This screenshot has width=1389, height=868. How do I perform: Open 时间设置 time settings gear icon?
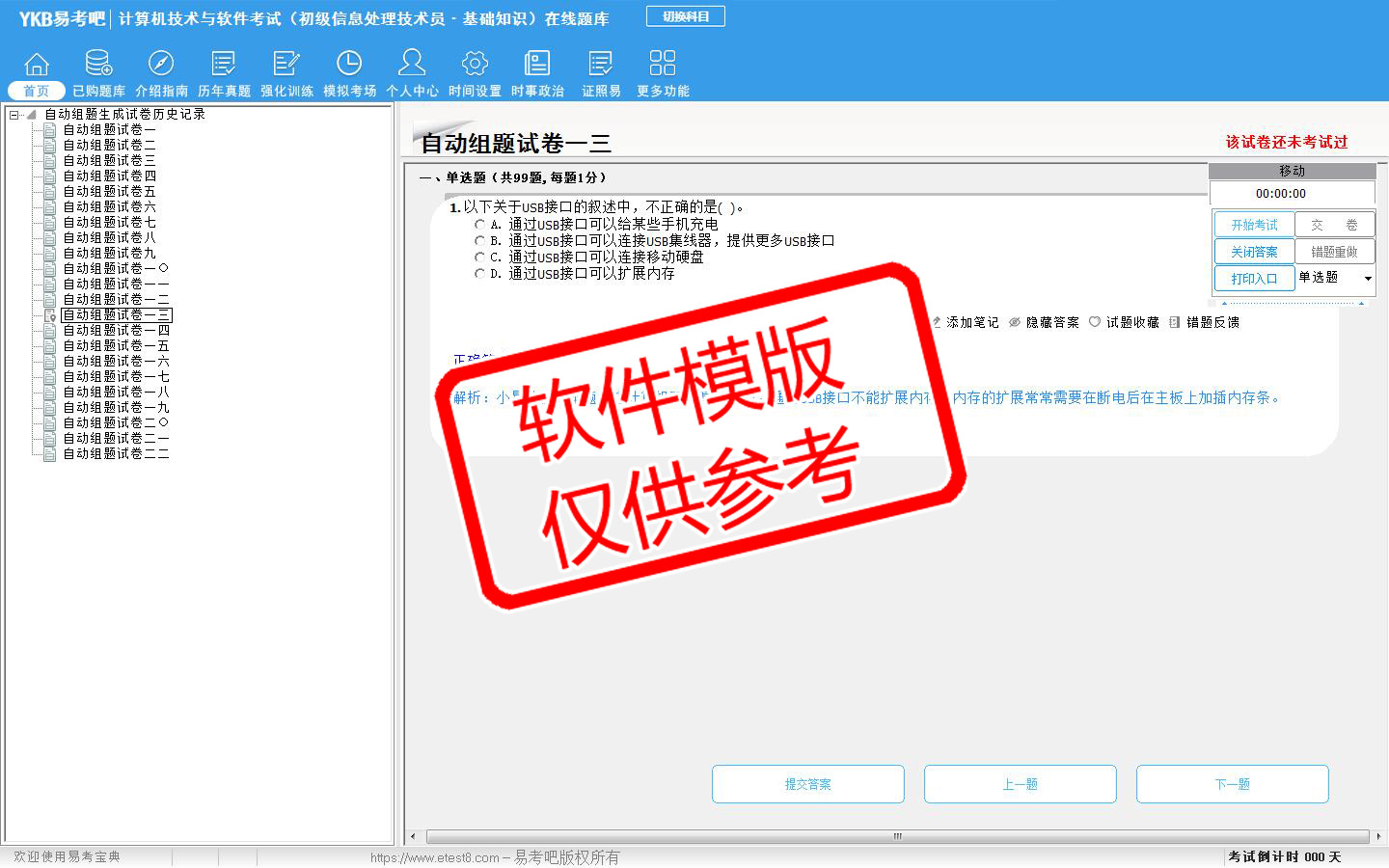pos(475,64)
